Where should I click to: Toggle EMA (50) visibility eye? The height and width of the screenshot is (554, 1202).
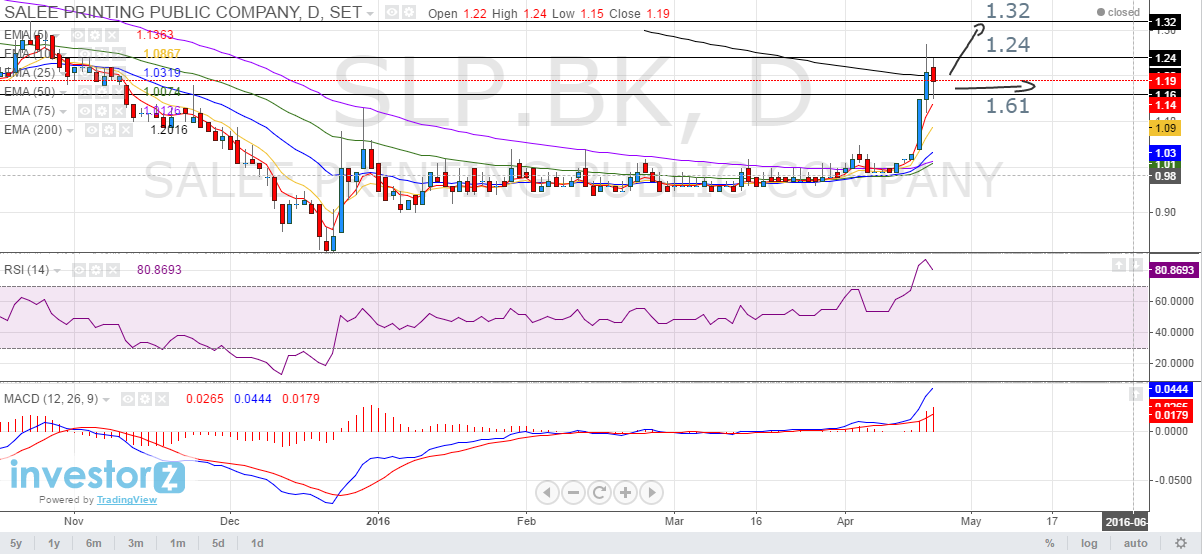coord(87,92)
